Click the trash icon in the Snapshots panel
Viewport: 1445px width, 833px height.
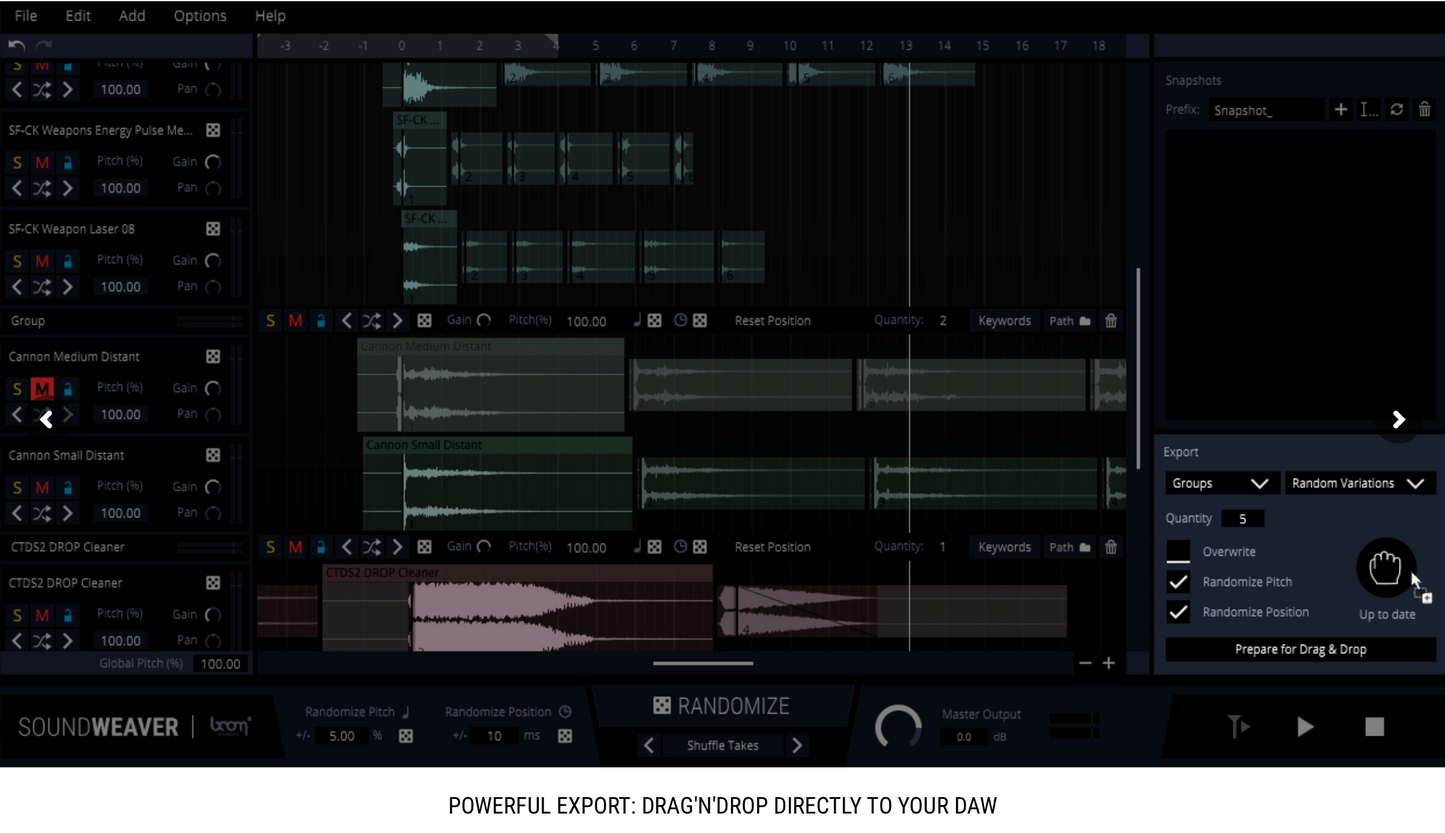pos(1424,109)
